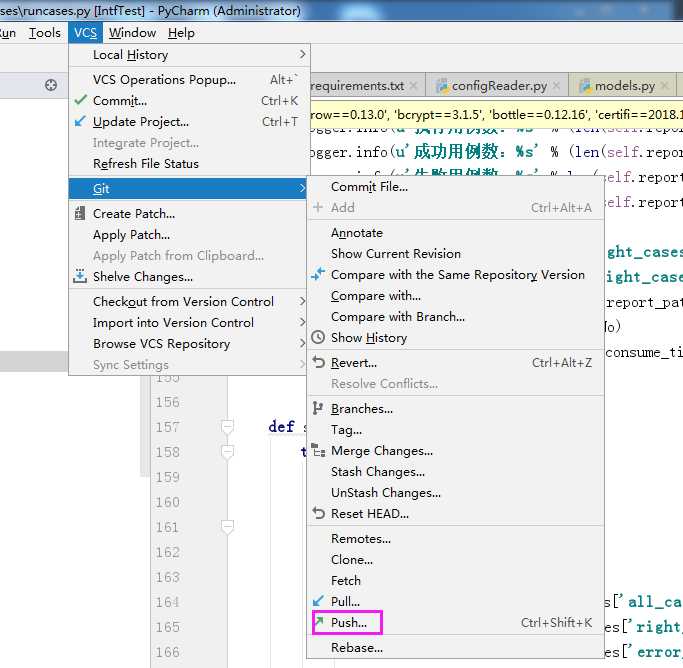The image size is (683, 668).
Task: Click the crosshair locate icon in project panel
Action: (x=51, y=85)
